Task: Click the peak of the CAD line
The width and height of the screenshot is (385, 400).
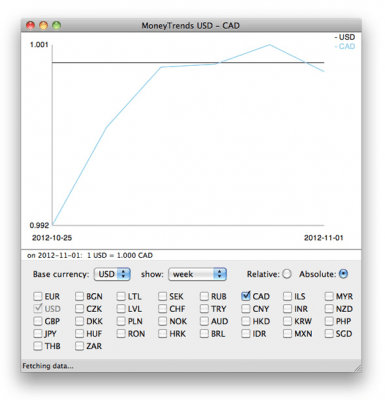Action: (270, 45)
